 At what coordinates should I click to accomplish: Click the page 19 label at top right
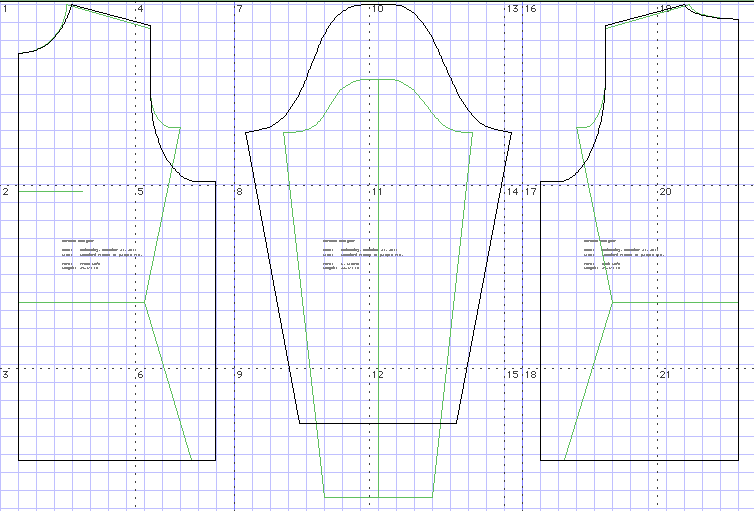[665, 9]
